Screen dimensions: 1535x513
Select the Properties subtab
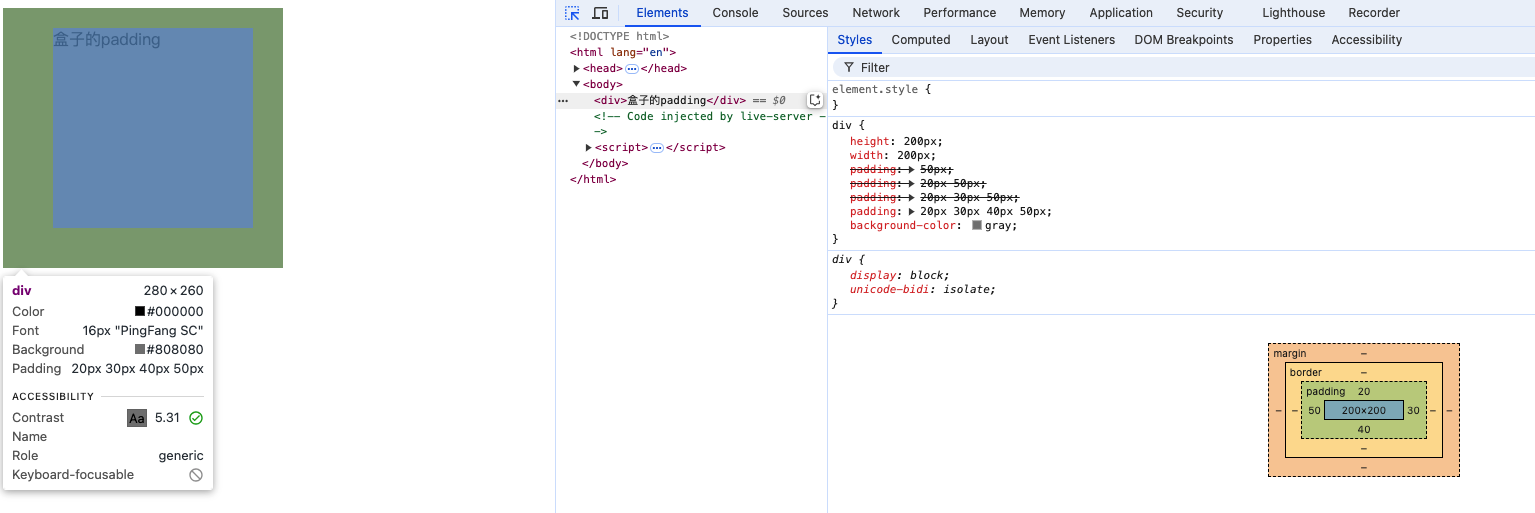[x=1282, y=40]
